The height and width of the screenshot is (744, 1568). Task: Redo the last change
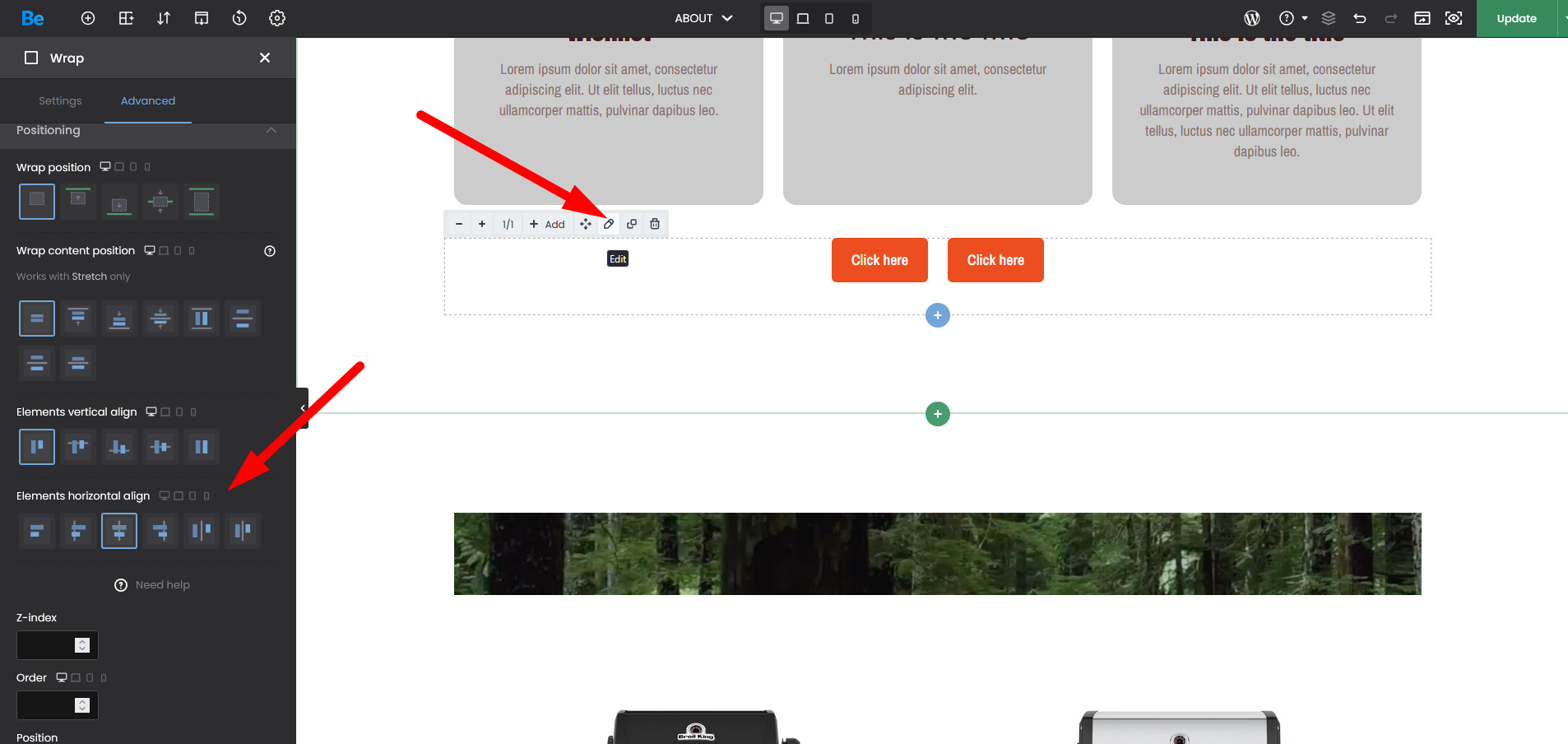(x=1391, y=18)
